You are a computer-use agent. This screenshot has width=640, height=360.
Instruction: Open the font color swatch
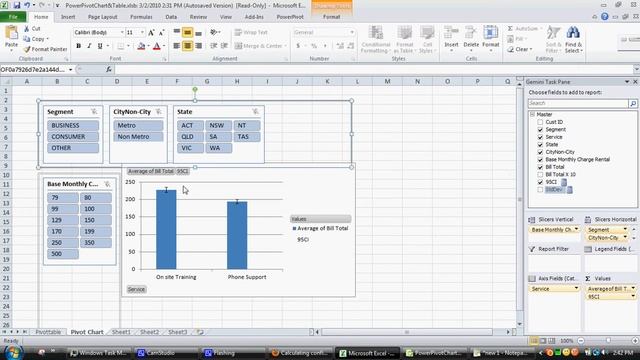pos(157,46)
